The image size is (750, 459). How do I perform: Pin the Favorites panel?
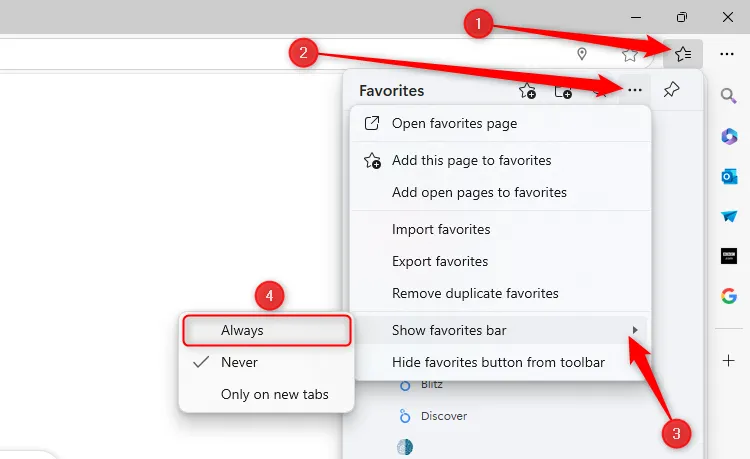coord(672,91)
